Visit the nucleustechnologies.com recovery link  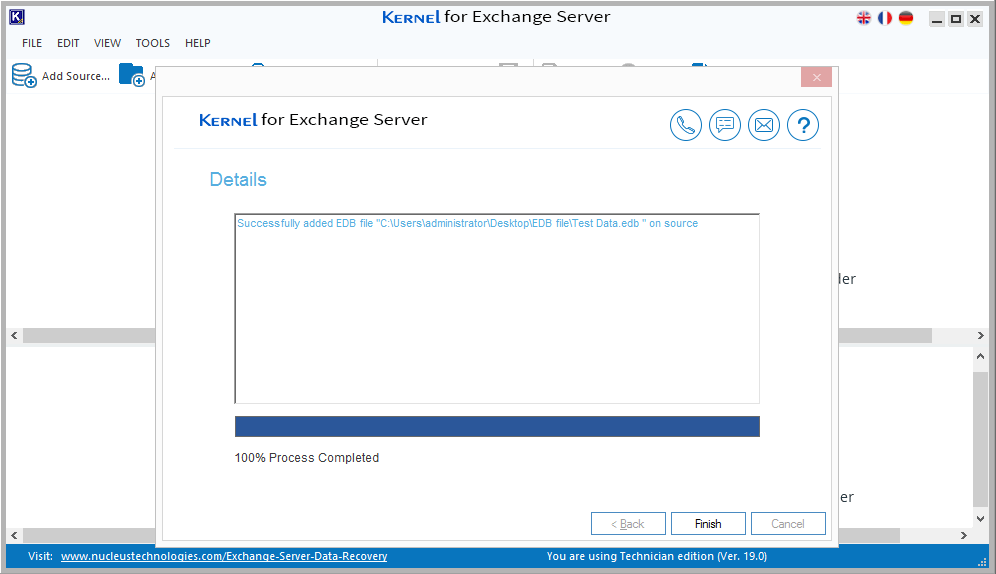(x=224, y=556)
